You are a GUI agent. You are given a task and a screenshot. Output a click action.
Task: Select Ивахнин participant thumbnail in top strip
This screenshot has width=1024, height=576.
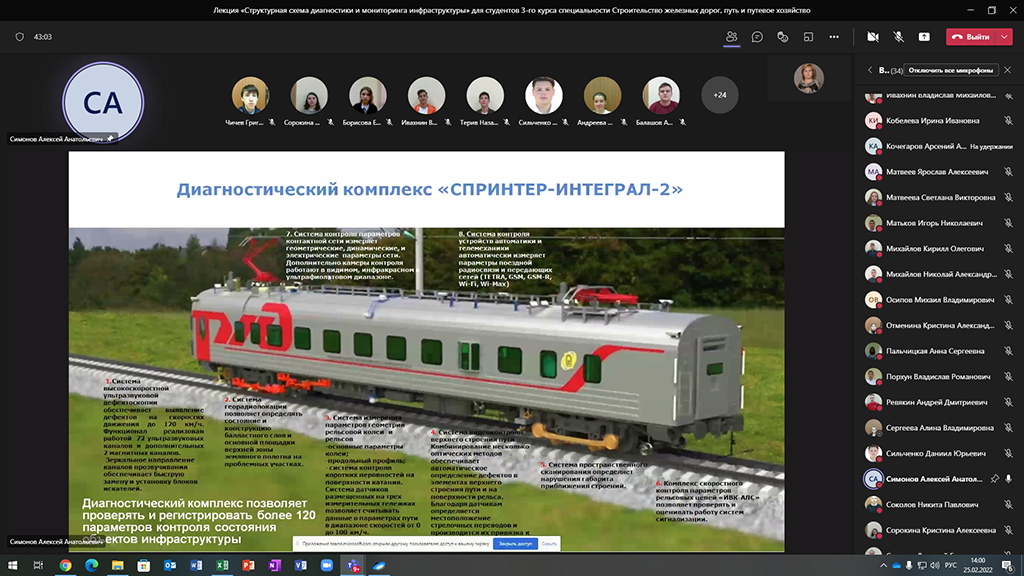point(426,95)
